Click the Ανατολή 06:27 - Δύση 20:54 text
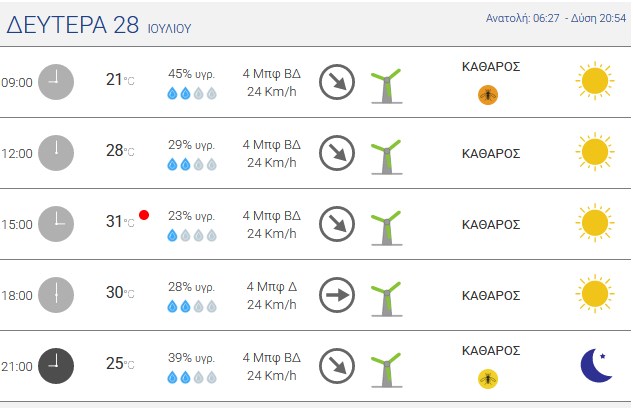The height and width of the screenshot is (408, 633). pyautogui.click(x=556, y=18)
